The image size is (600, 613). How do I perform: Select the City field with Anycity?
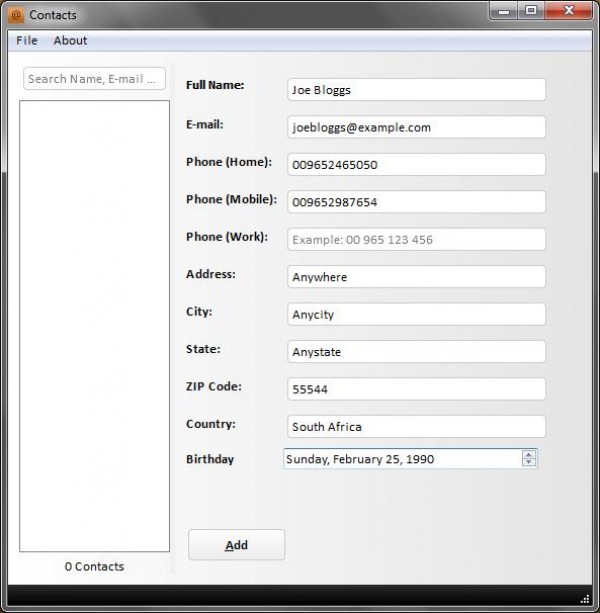[416, 314]
